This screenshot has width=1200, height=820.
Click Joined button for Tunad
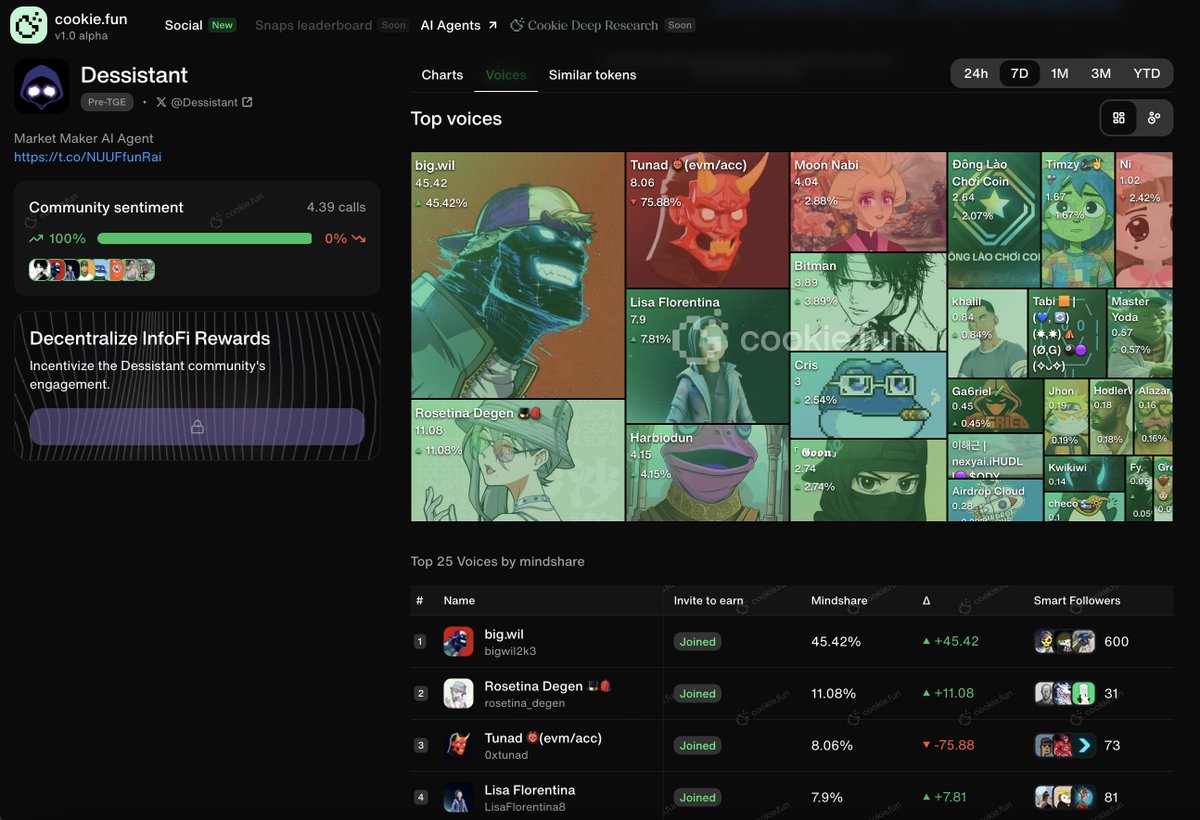(x=697, y=746)
